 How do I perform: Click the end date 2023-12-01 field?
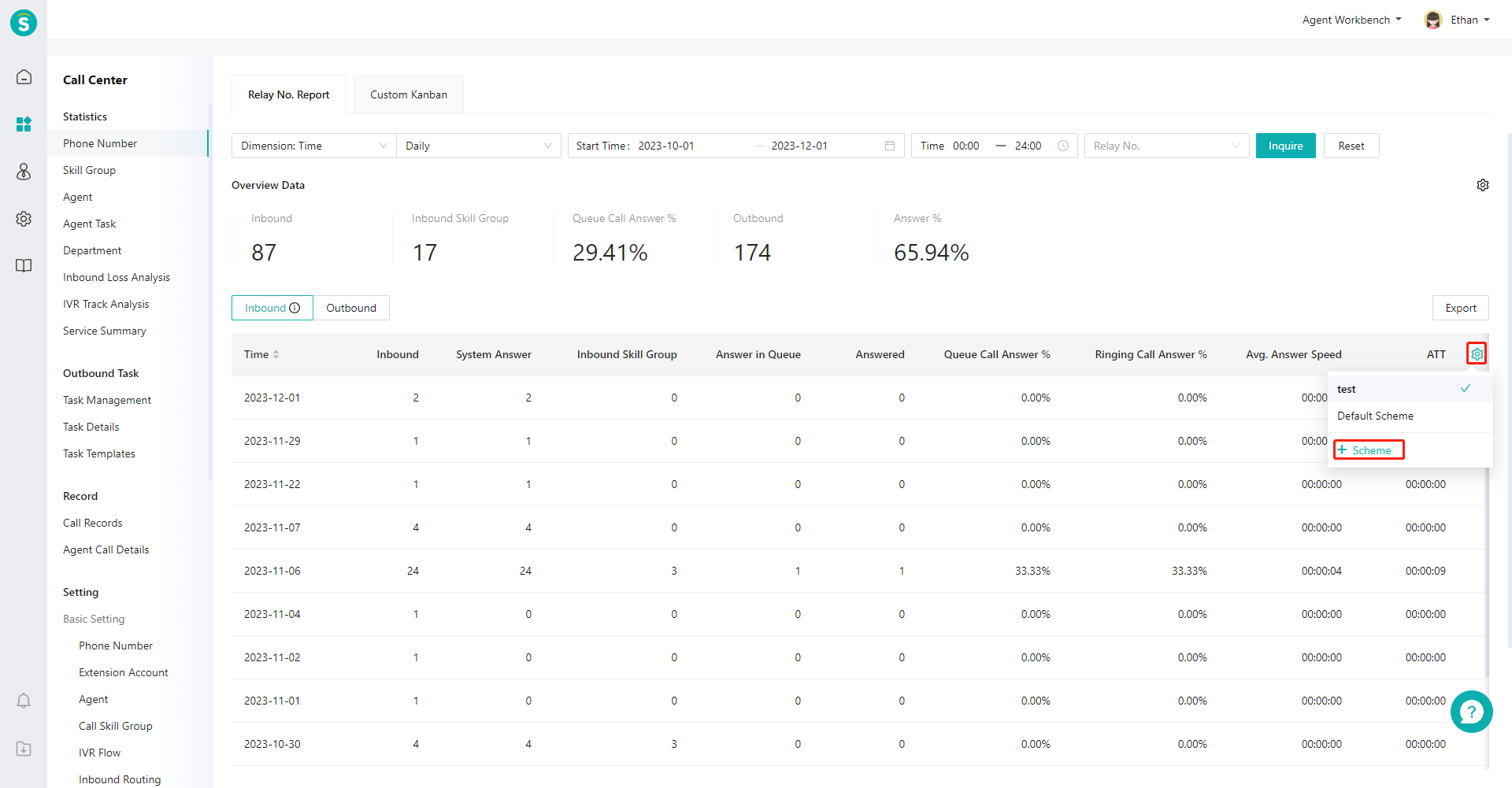(799, 146)
